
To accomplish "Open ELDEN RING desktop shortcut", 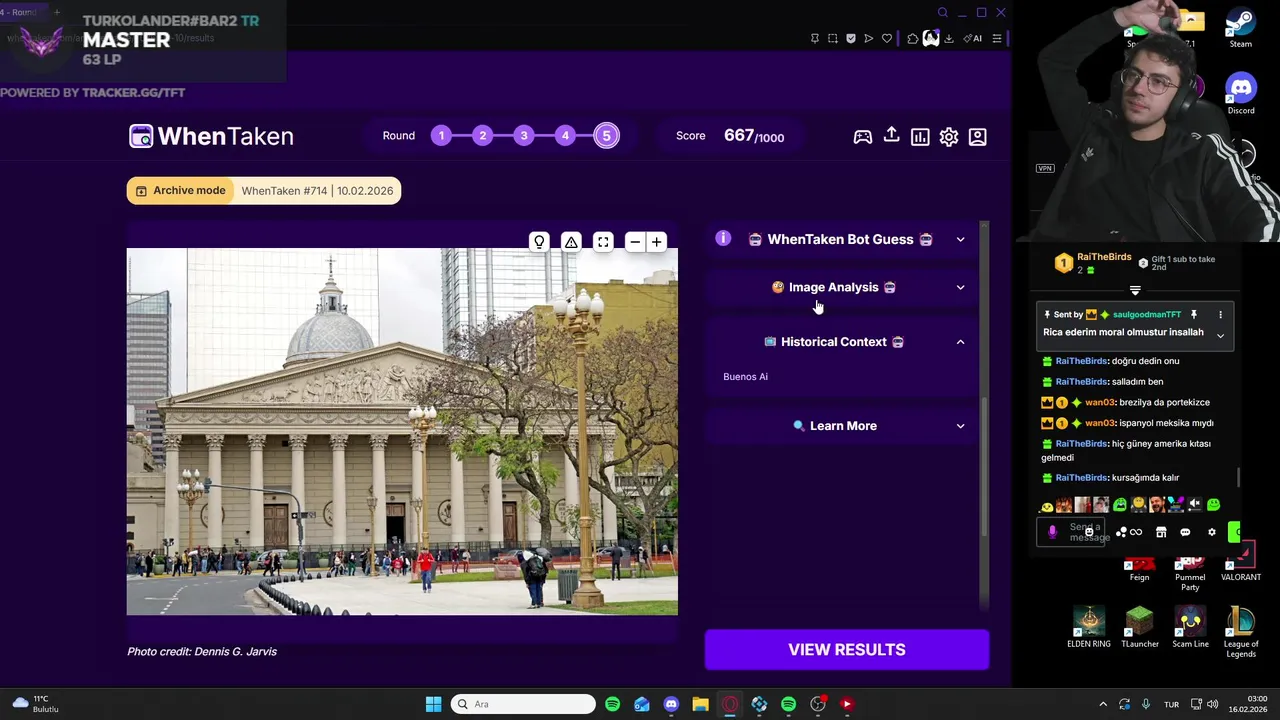I will tap(1089, 627).
